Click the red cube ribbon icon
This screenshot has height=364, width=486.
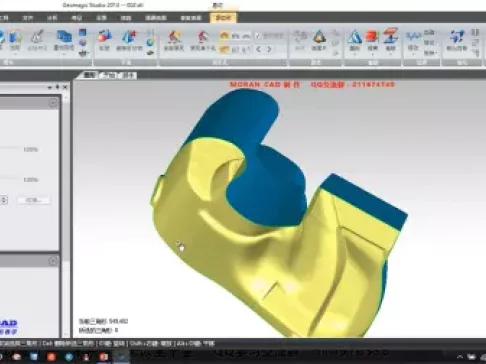pos(372,36)
